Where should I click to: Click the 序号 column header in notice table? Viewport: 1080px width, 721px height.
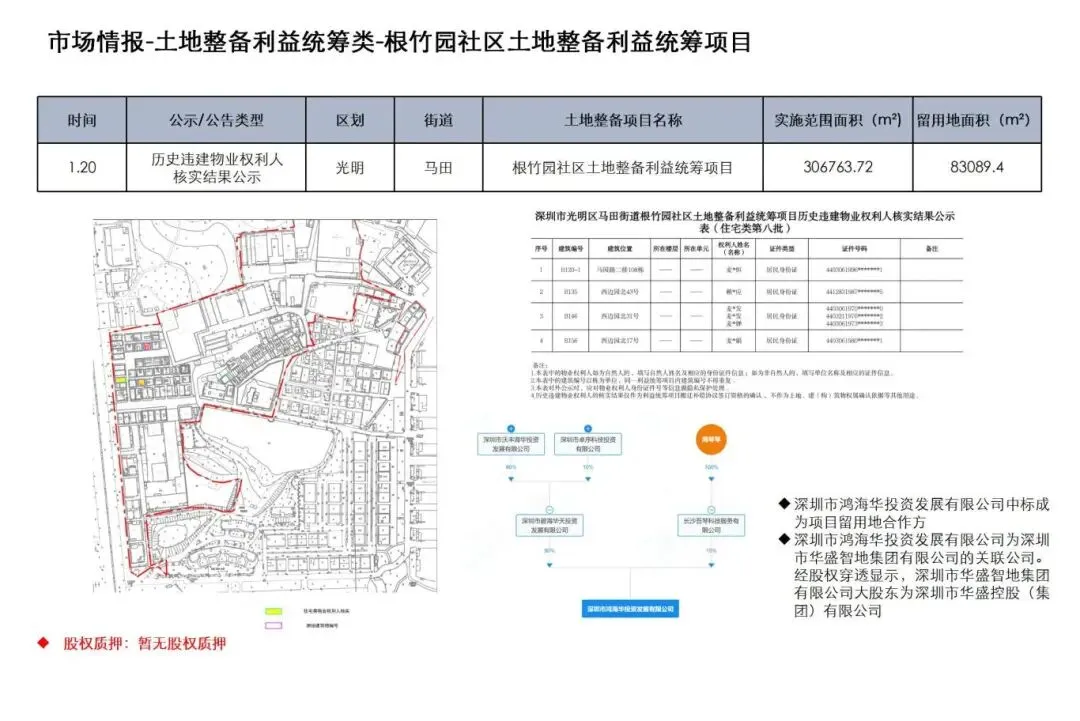[x=541, y=249]
